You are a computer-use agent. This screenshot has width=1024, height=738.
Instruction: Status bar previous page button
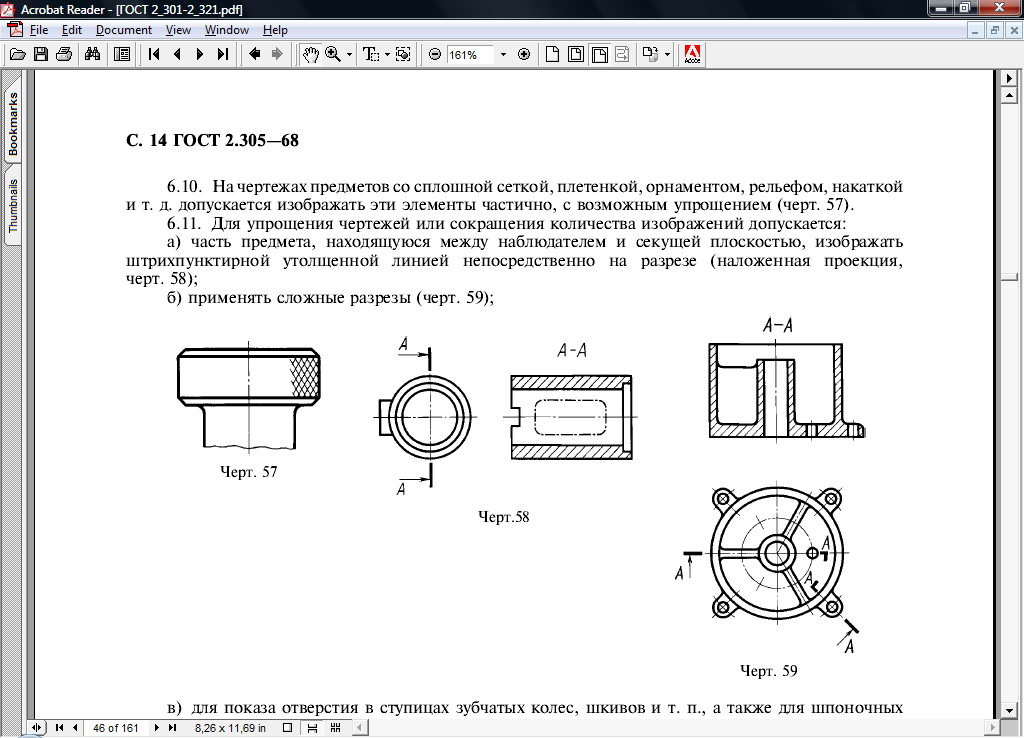point(75,728)
